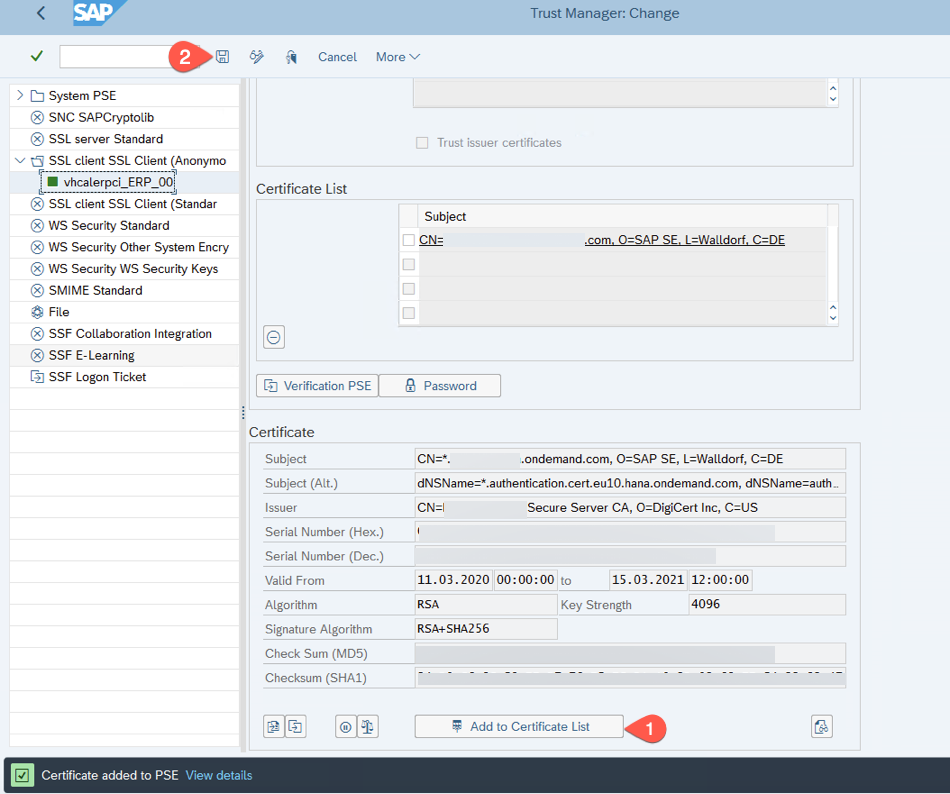Check the fourth empty row checkbox
The image size is (950, 794).
(x=409, y=313)
